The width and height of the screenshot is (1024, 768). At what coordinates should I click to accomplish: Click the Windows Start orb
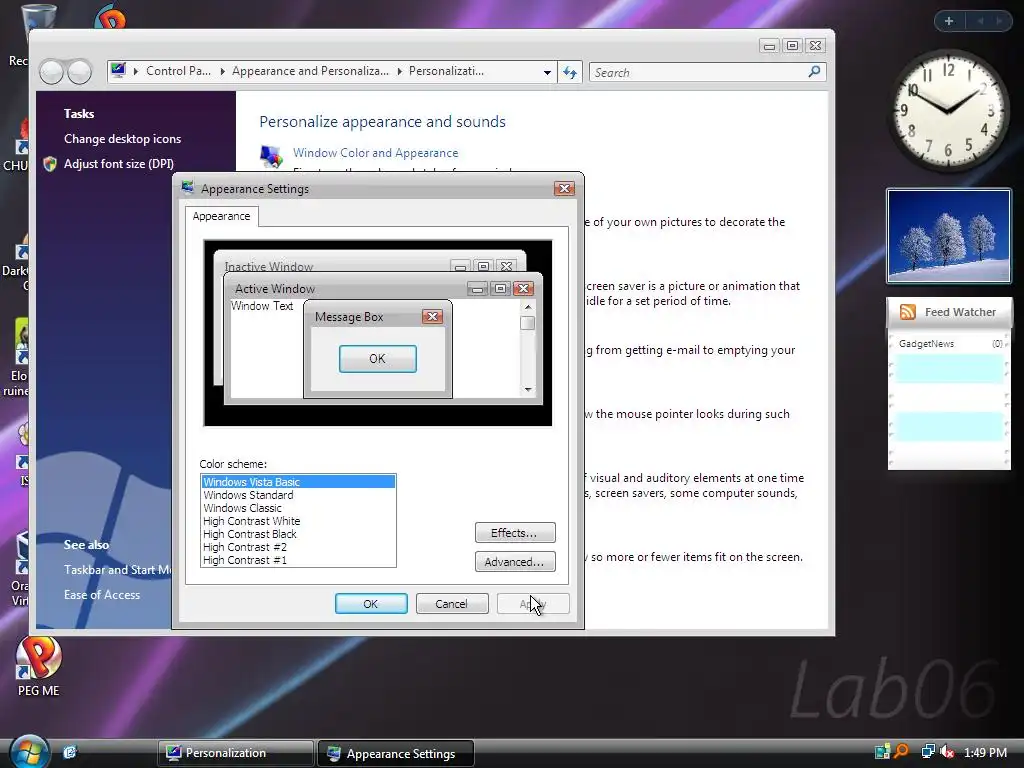[x=29, y=752]
